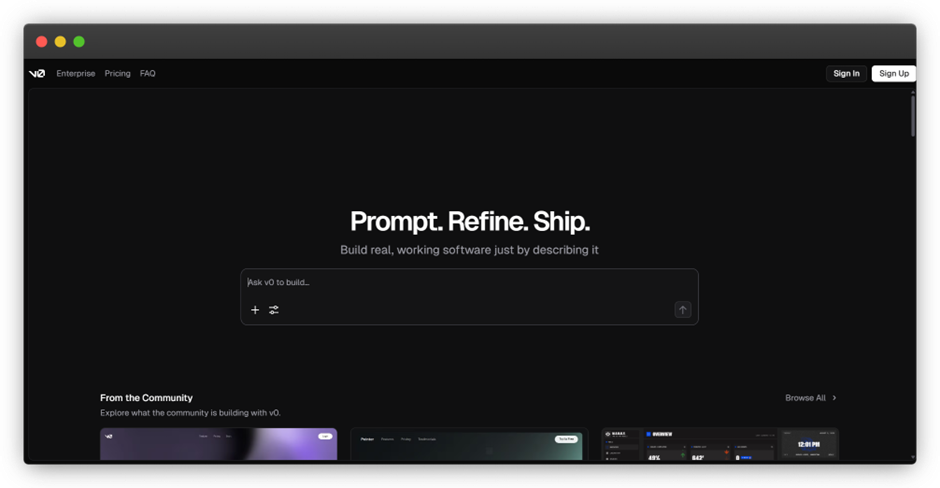The height and width of the screenshot is (488, 940).
Task: Go to the Pricing page
Action: (x=117, y=73)
